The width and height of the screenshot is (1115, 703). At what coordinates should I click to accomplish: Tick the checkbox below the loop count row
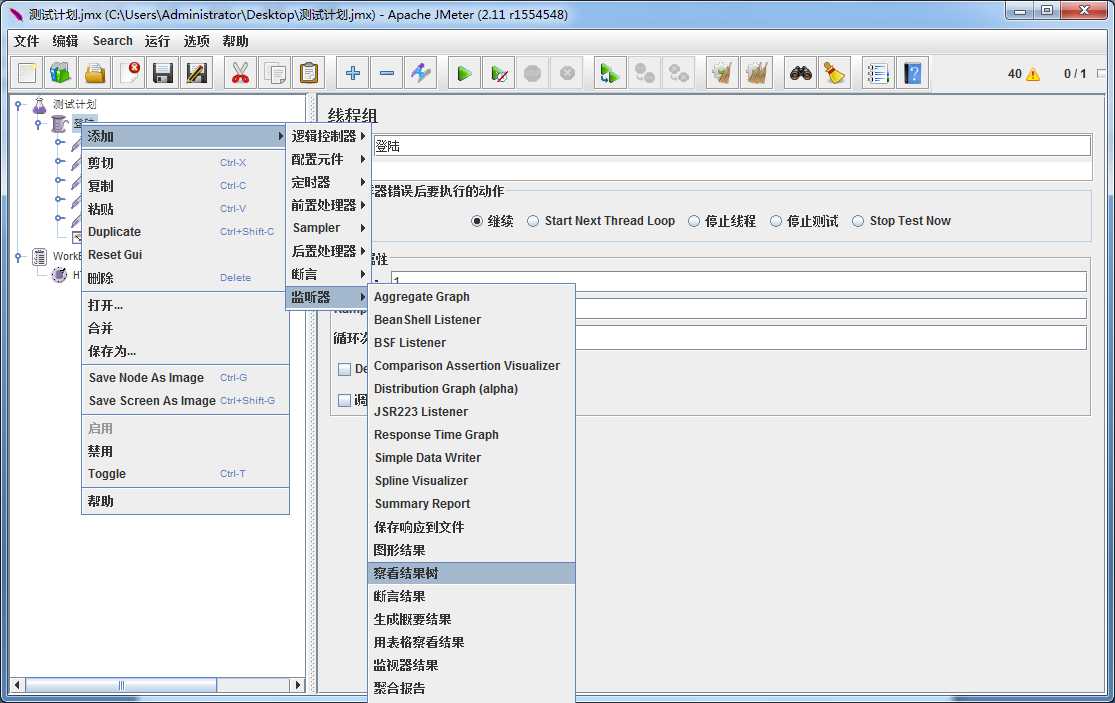point(344,369)
